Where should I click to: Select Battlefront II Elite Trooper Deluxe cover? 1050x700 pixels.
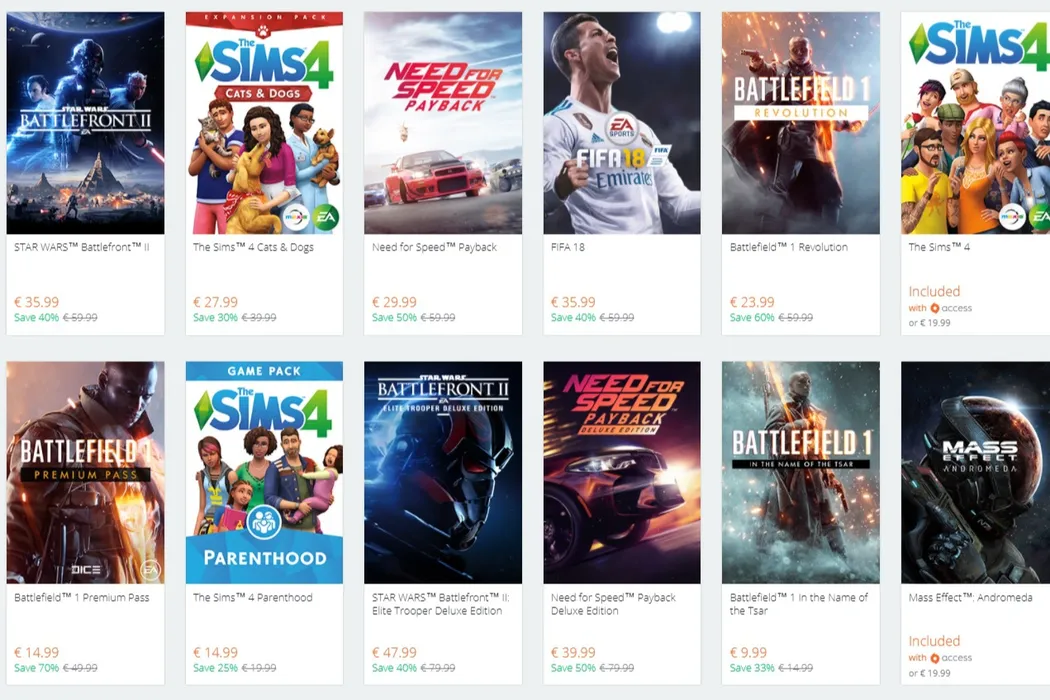pos(443,473)
